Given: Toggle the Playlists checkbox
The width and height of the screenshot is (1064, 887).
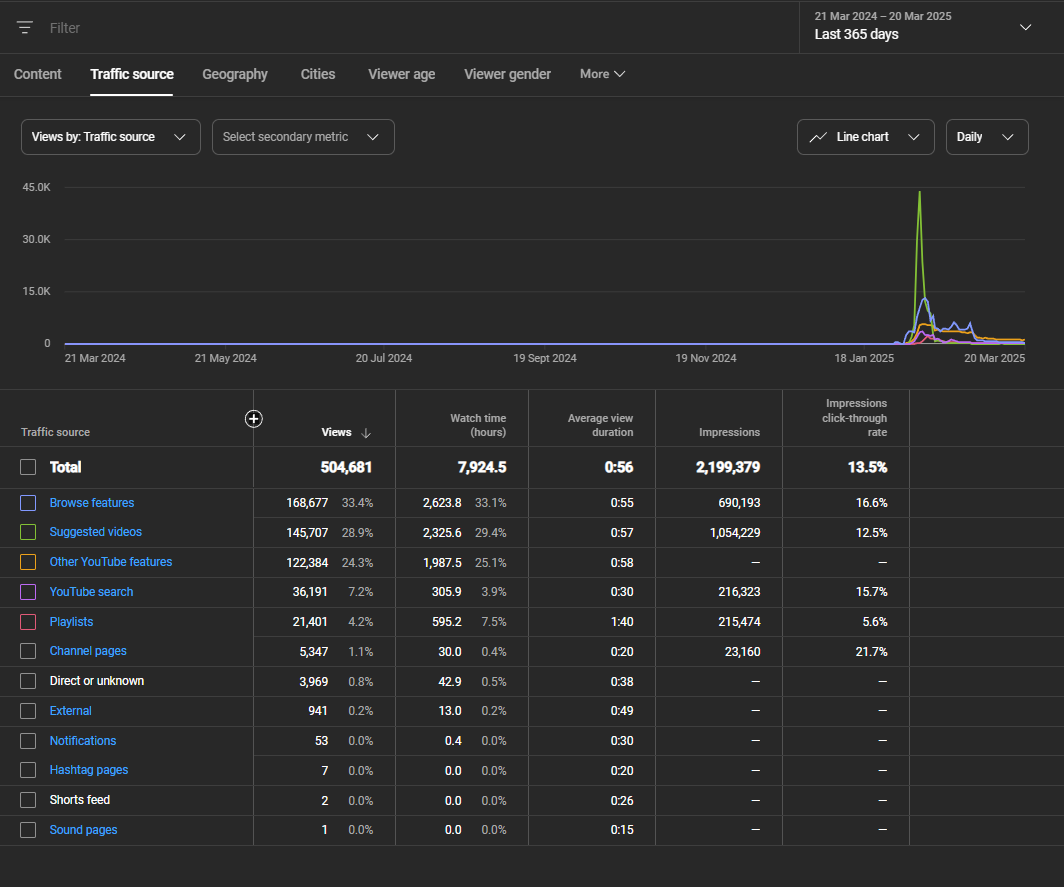Looking at the screenshot, I should coord(28,622).
